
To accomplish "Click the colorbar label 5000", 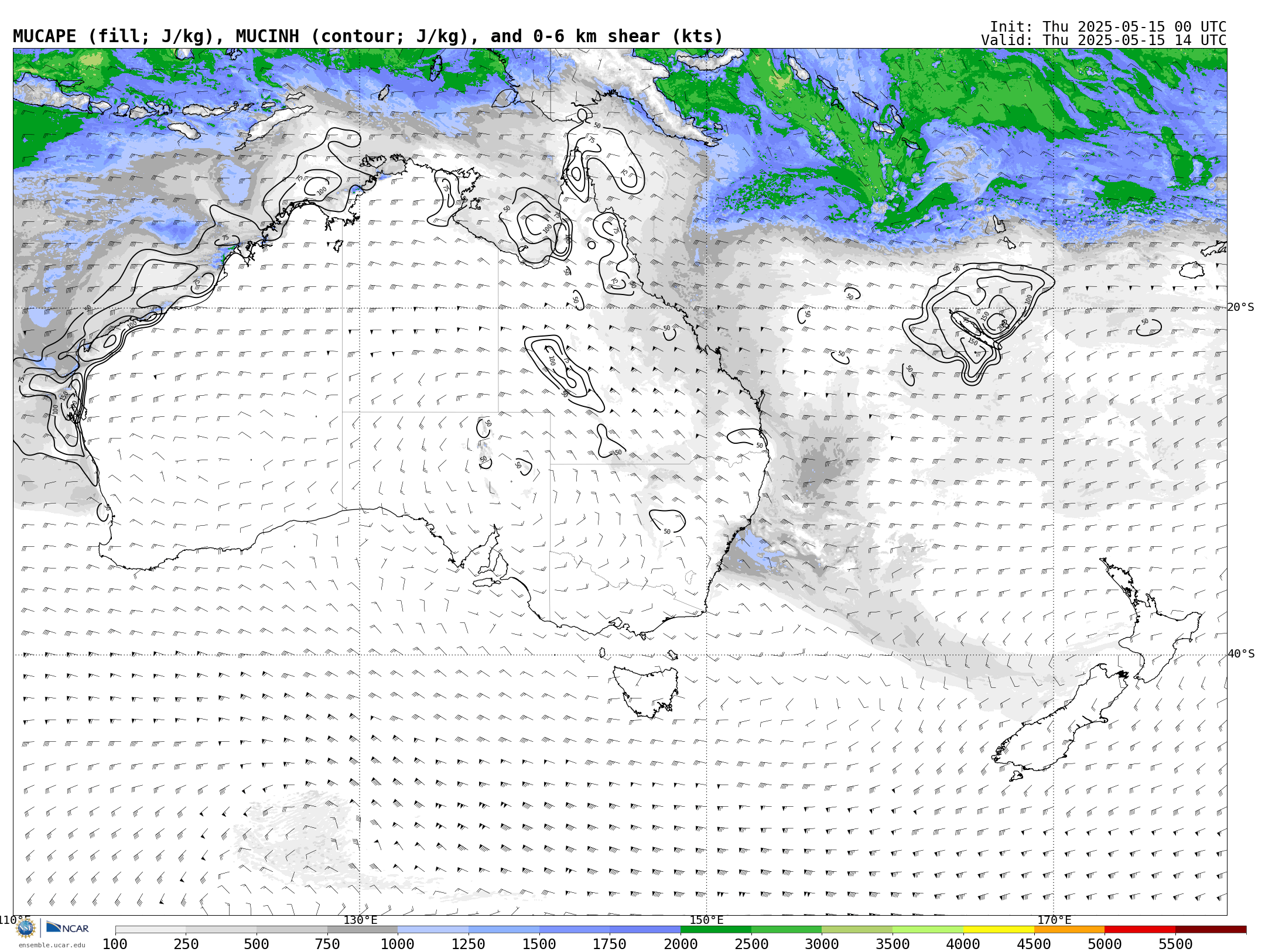I will (1105, 944).
